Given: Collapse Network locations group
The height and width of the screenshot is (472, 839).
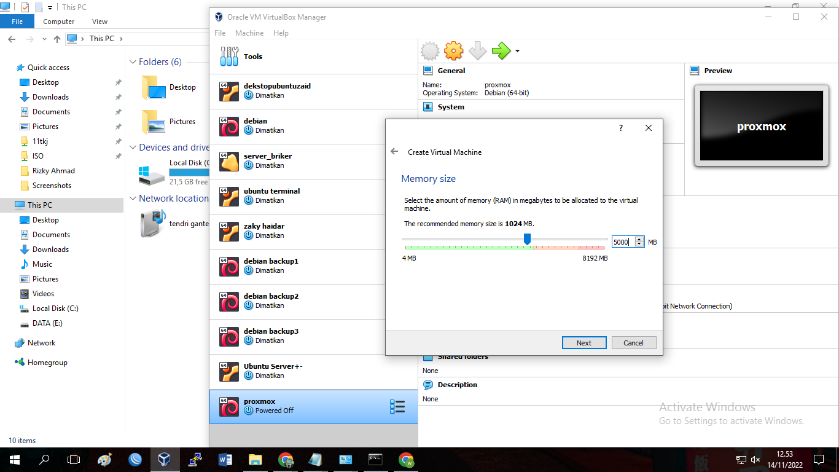Looking at the screenshot, I should click(133, 199).
